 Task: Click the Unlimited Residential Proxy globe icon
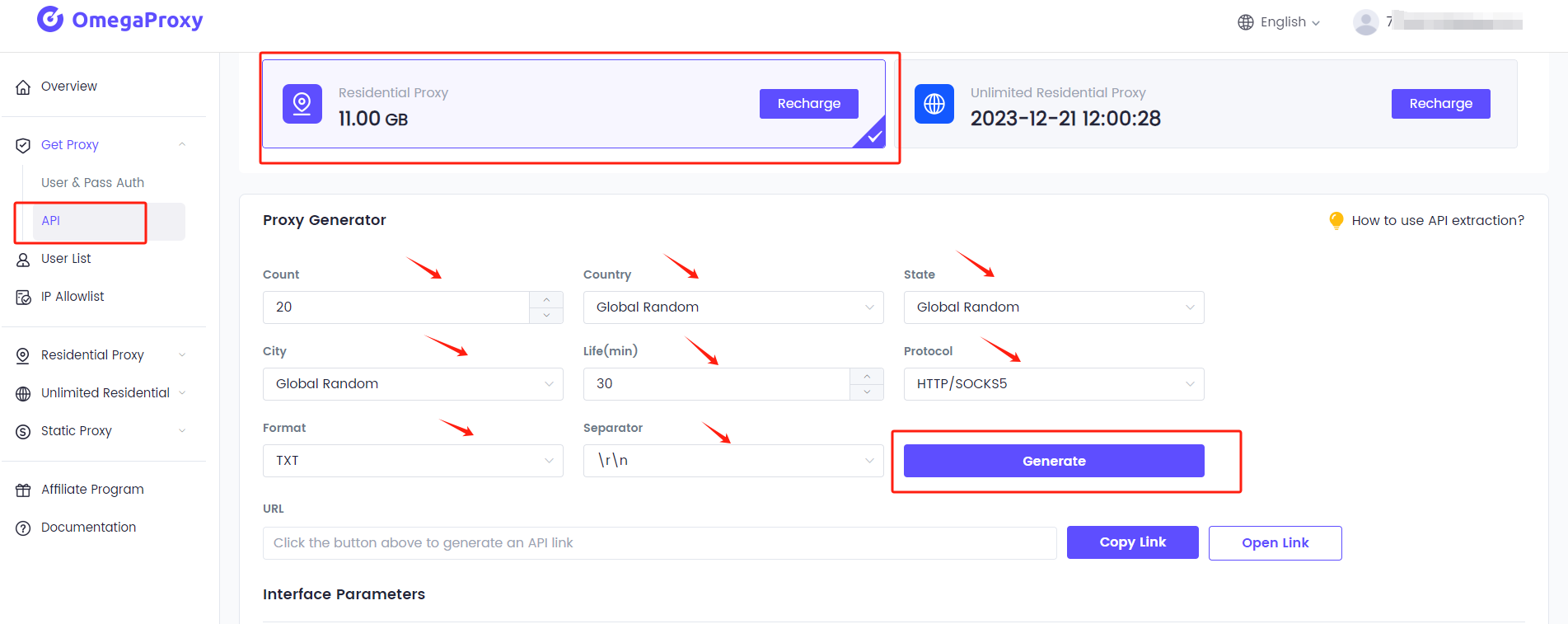pyautogui.click(x=934, y=104)
